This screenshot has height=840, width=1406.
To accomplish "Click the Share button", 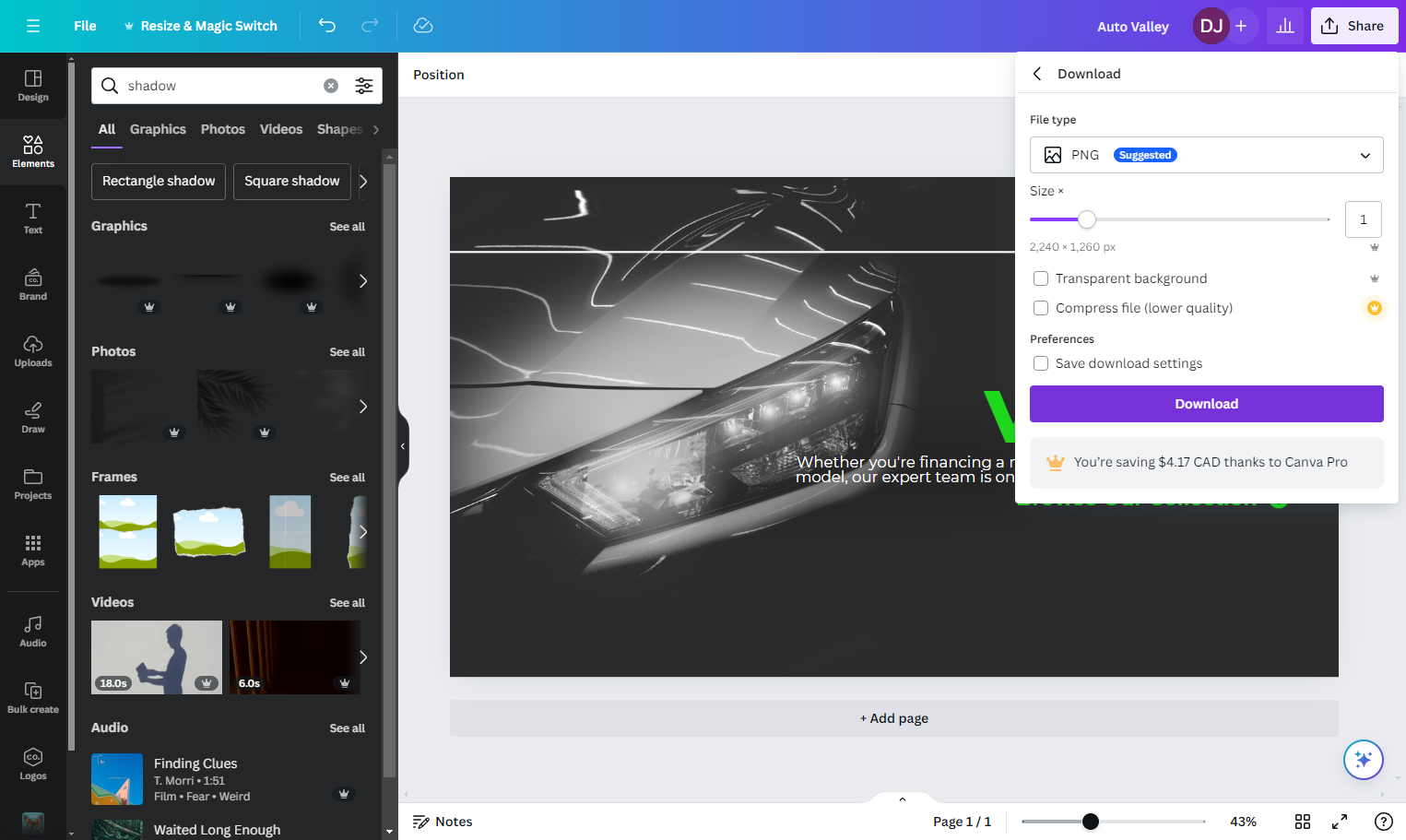I will pyautogui.click(x=1354, y=26).
